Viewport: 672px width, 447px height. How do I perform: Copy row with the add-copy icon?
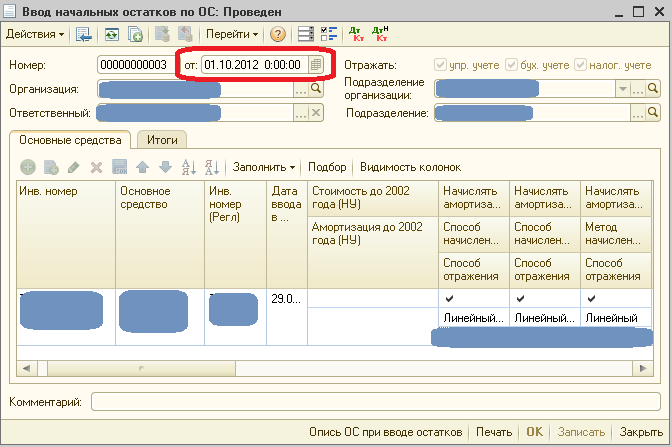(51, 167)
